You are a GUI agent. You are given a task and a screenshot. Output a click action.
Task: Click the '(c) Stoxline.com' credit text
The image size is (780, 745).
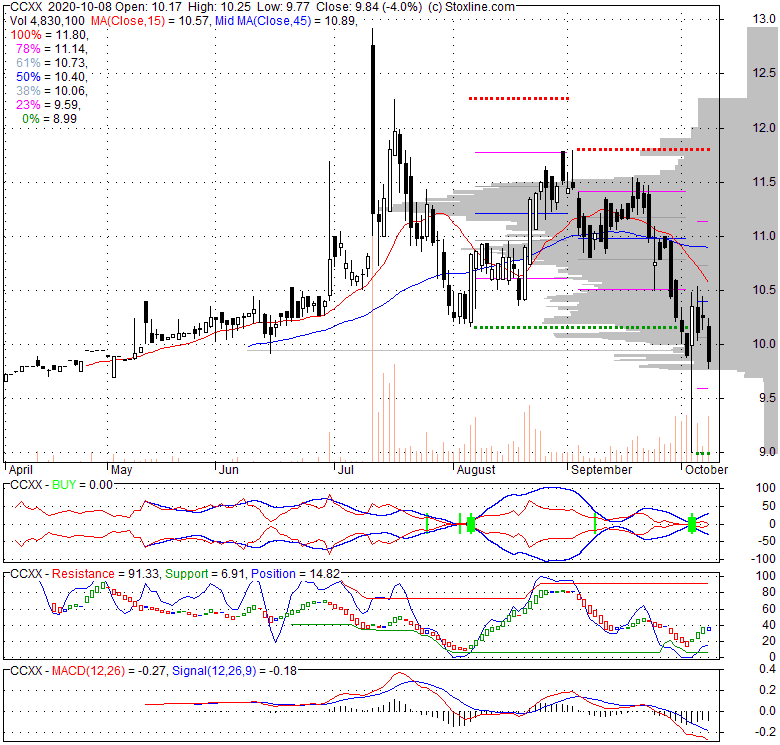(x=471, y=7)
